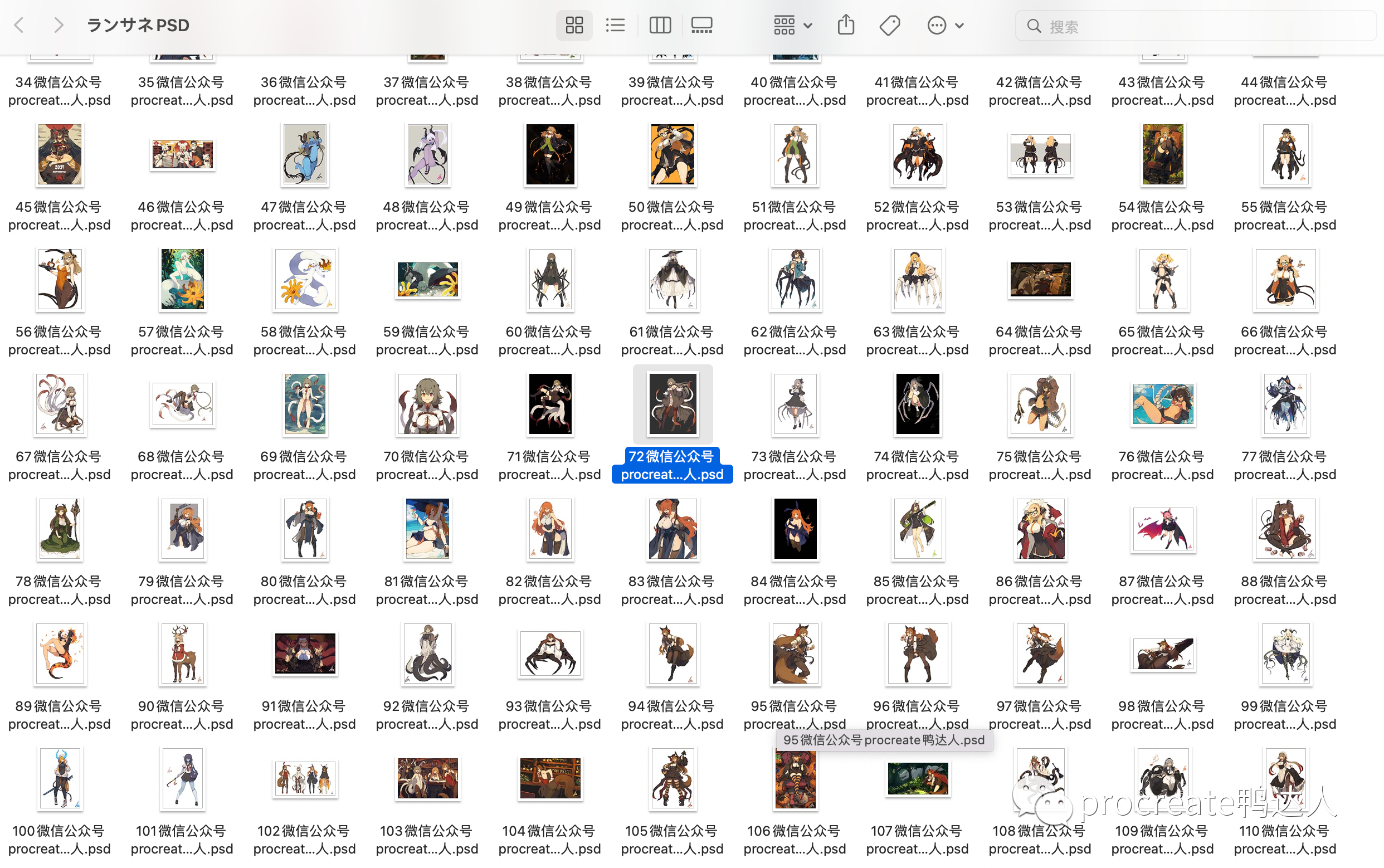The image size is (1384, 868).
Task: Go back using the back arrow
Action: click(19, 25)
